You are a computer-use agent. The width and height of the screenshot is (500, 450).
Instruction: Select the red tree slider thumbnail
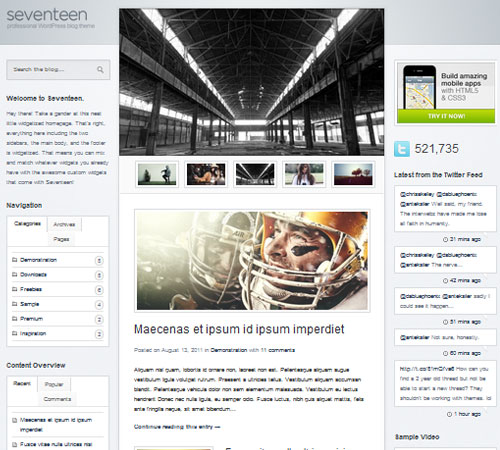(353, 174)
